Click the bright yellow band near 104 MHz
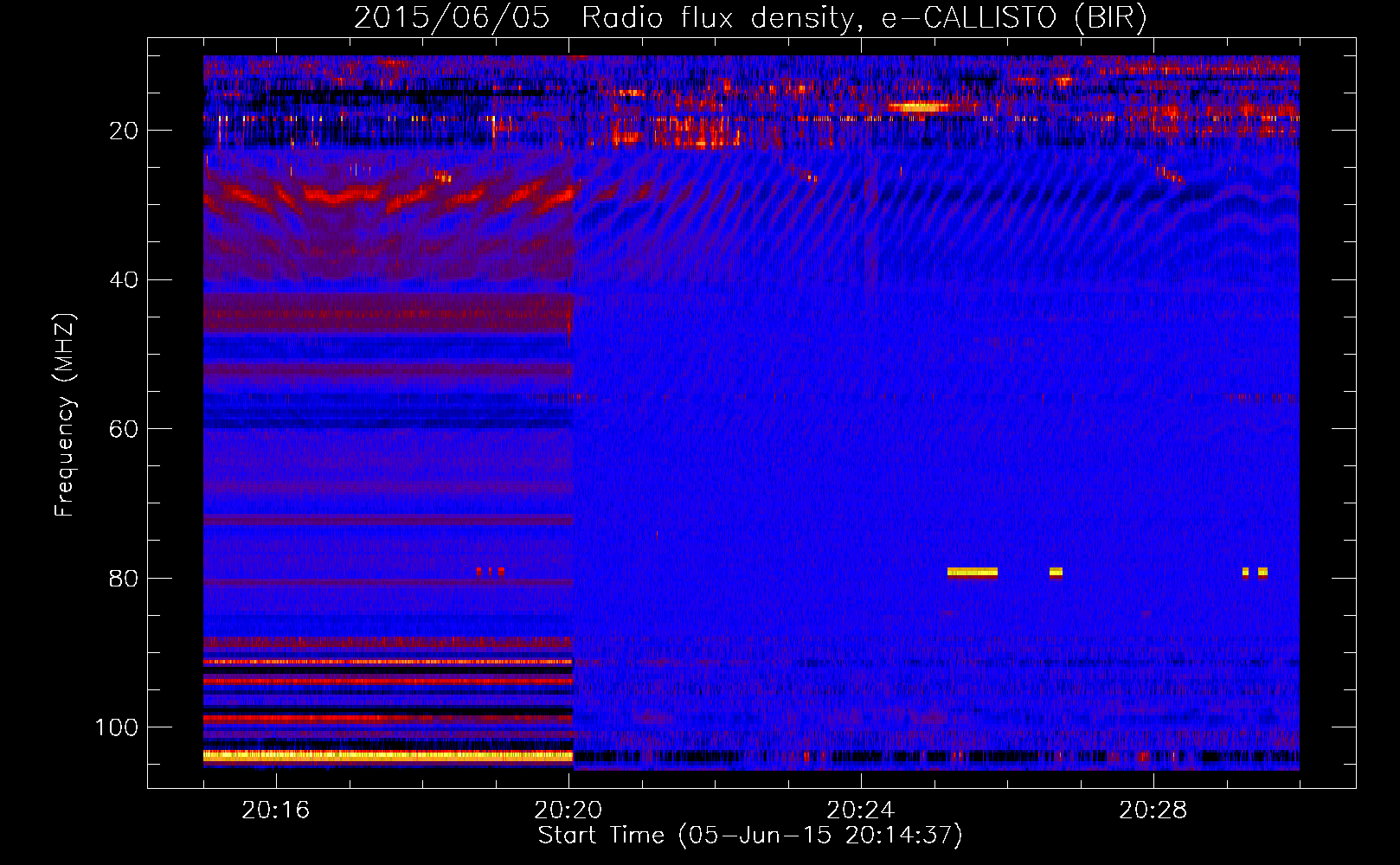This screenshot has height=865, width=1400. [388, 755]
